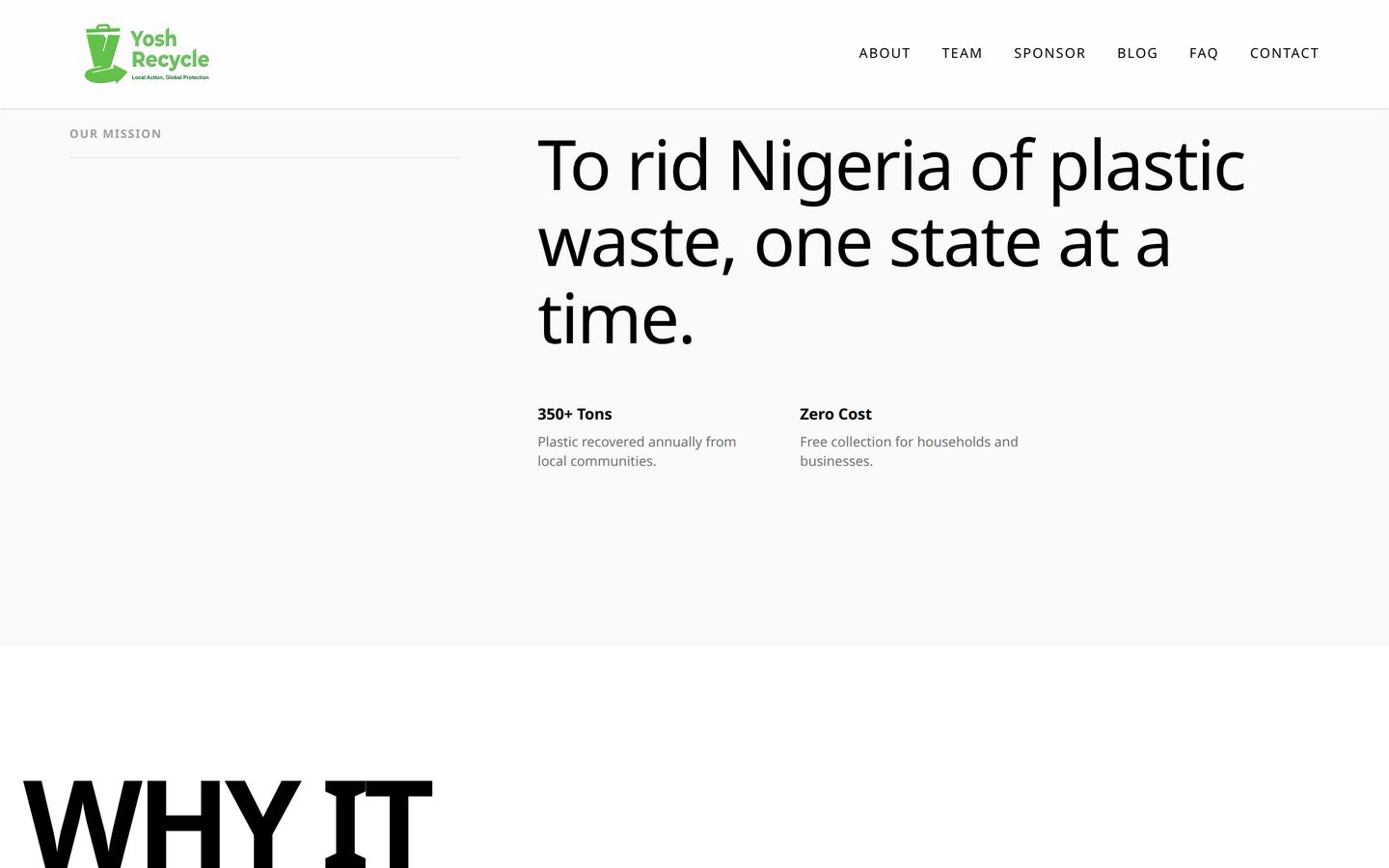
Task: Select Contact in the navigation bar
Action: click(1284, 53)
